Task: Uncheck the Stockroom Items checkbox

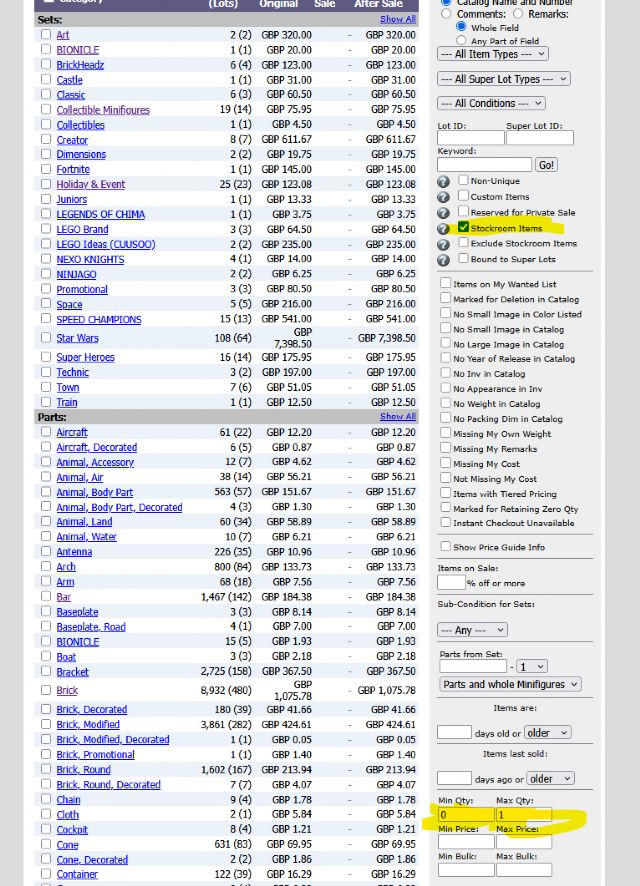Action: click(463, 228)
